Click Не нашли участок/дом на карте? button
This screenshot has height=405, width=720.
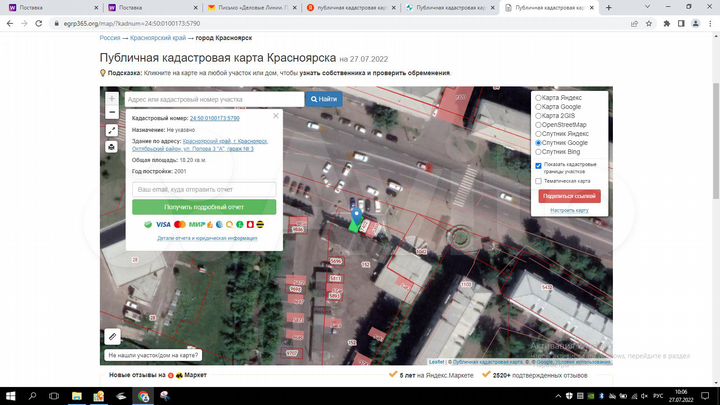click(x=153, y=355)
